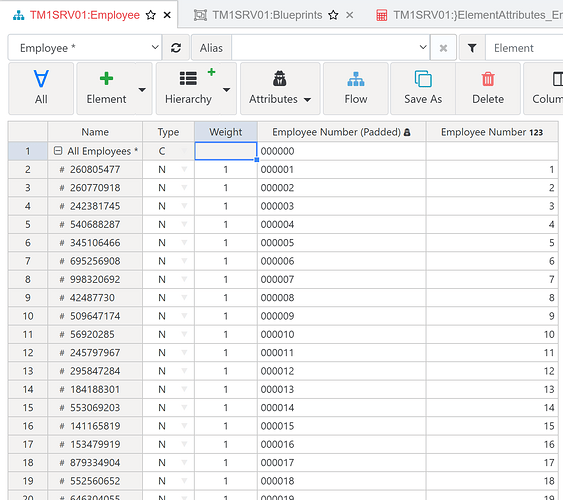
Task: Open the Employee hierarchy dropdown
Action: (x=85, y=48)
